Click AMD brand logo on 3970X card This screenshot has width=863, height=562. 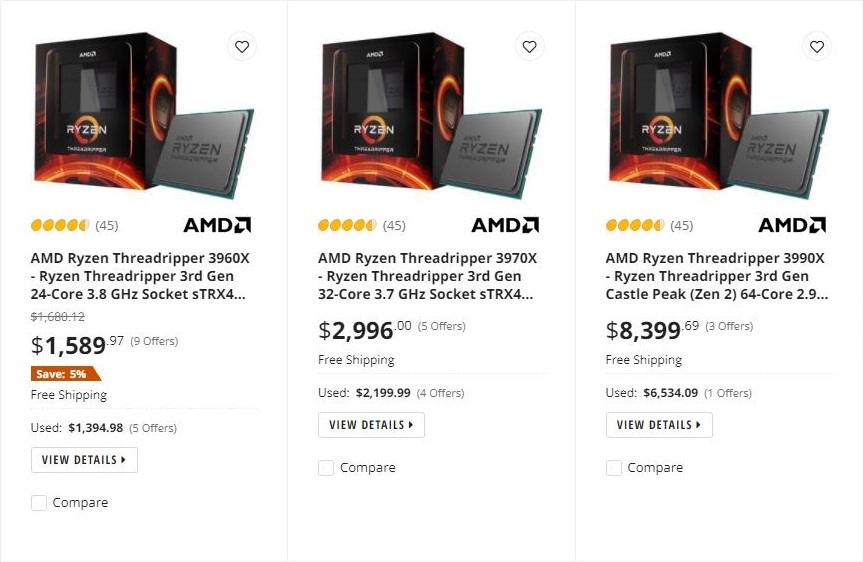point(505,225)
